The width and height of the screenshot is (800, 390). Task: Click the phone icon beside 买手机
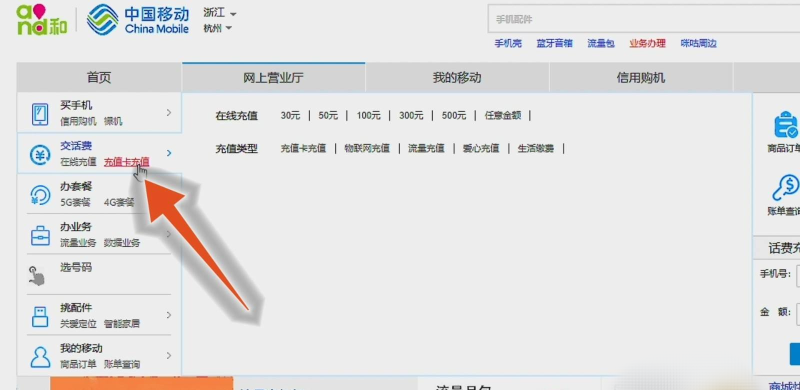[x=40, y=114]
